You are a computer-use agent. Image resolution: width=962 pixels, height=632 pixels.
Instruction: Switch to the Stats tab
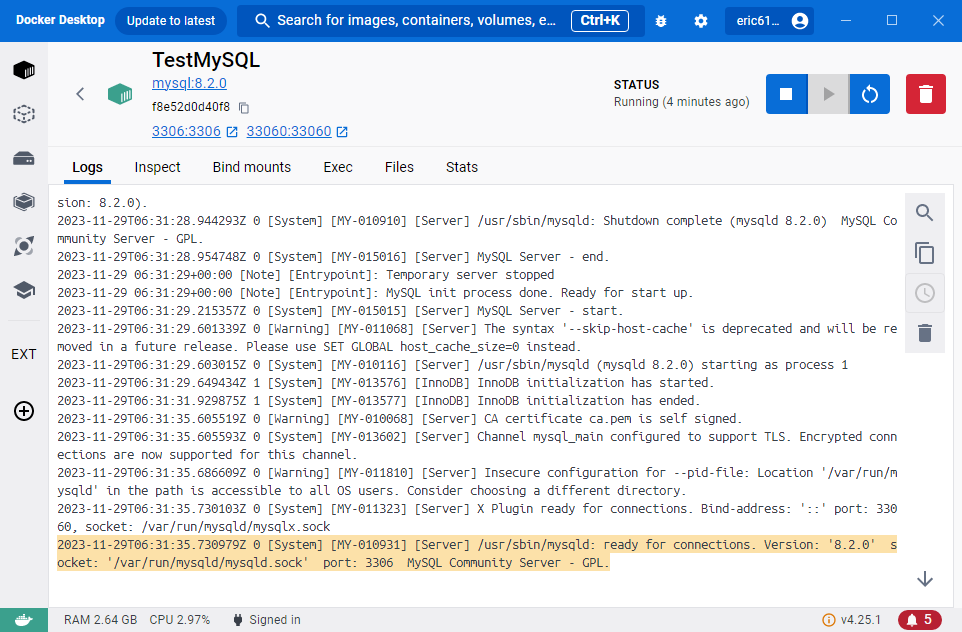point(462,168)
